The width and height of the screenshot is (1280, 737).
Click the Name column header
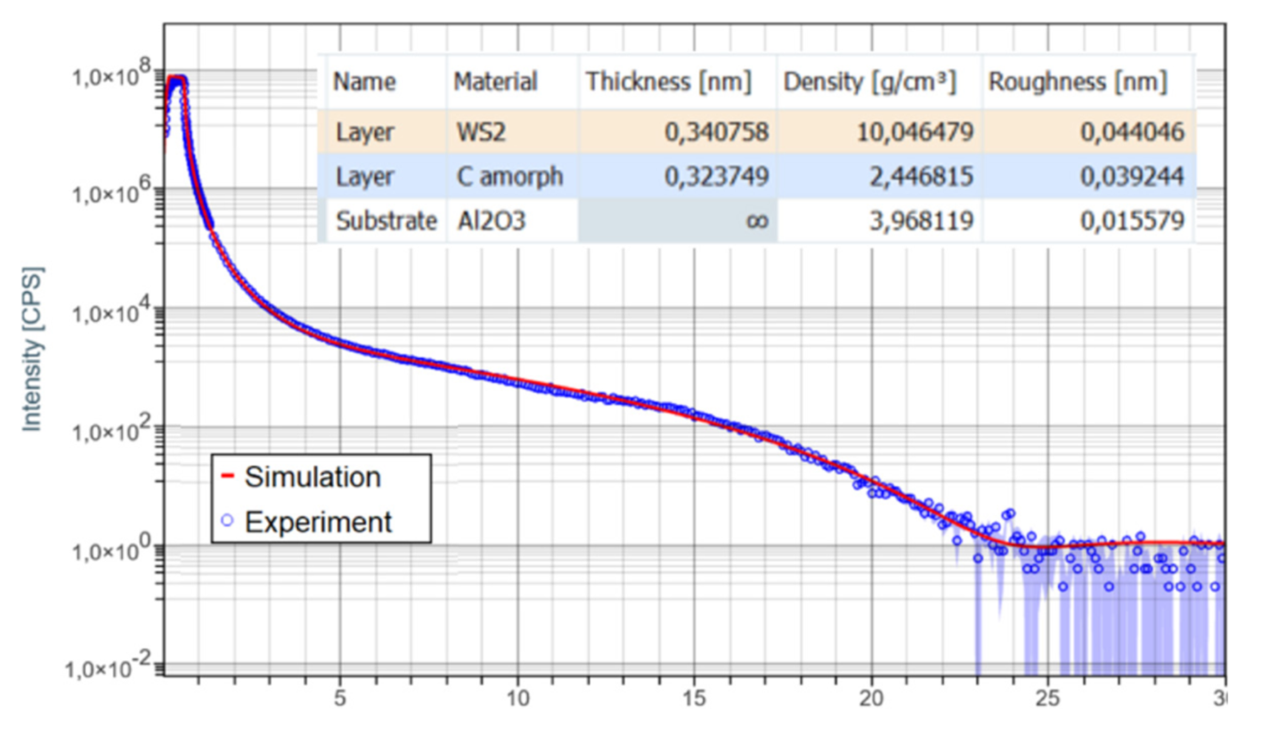coord(364,82)
